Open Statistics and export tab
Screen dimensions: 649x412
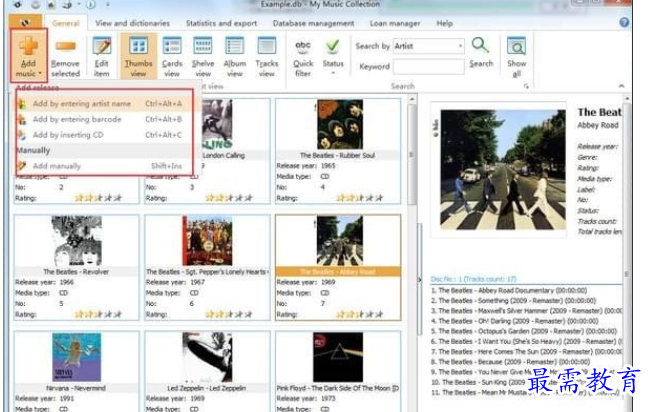pyautogui.click(x=221, y=23)
